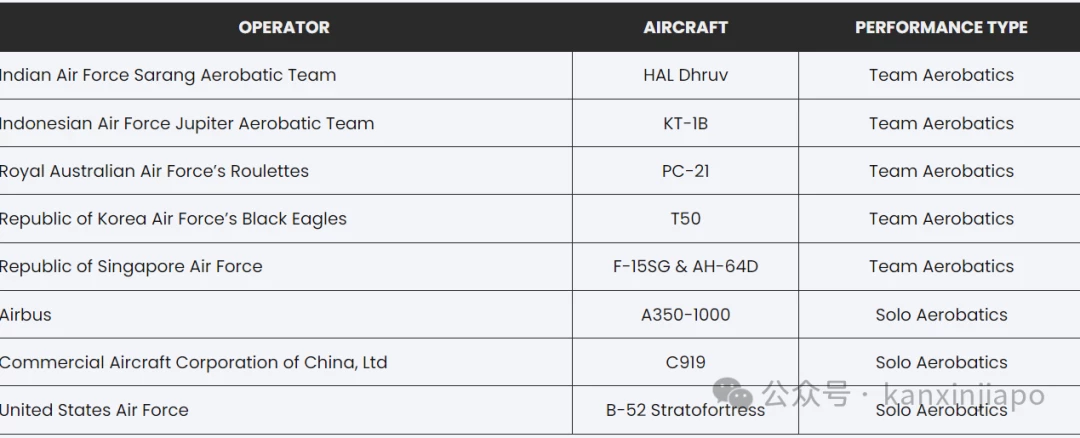Click the B-52 Stratofortress cell
This screenshot has width=1080, height=438.
685,410
